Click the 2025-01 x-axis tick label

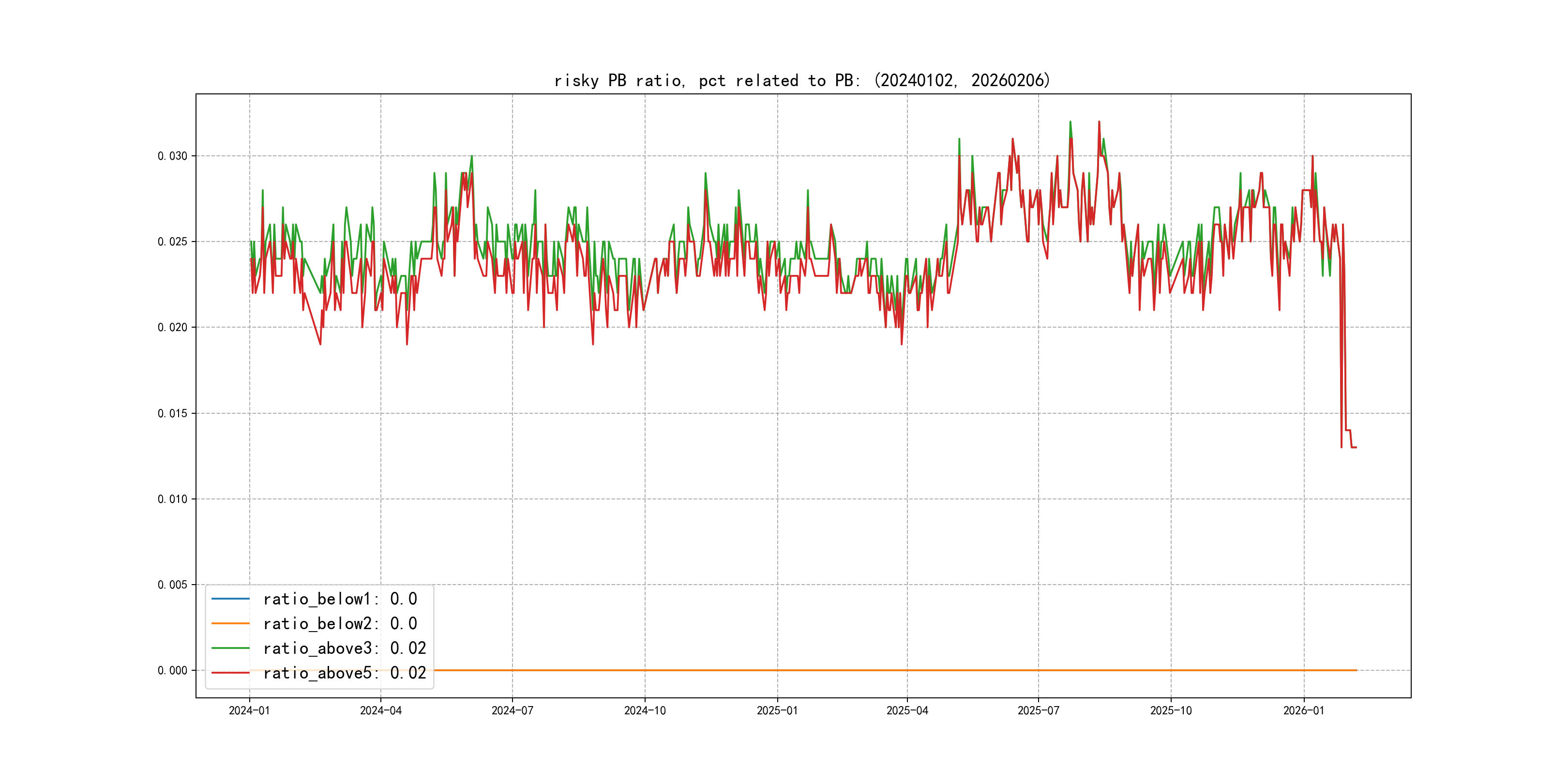[x=777, y=710]
